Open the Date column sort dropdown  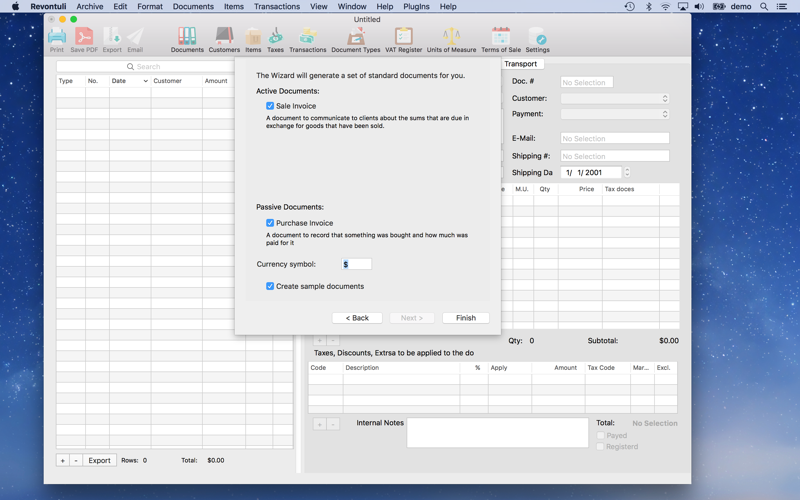[x=145, y=81]
